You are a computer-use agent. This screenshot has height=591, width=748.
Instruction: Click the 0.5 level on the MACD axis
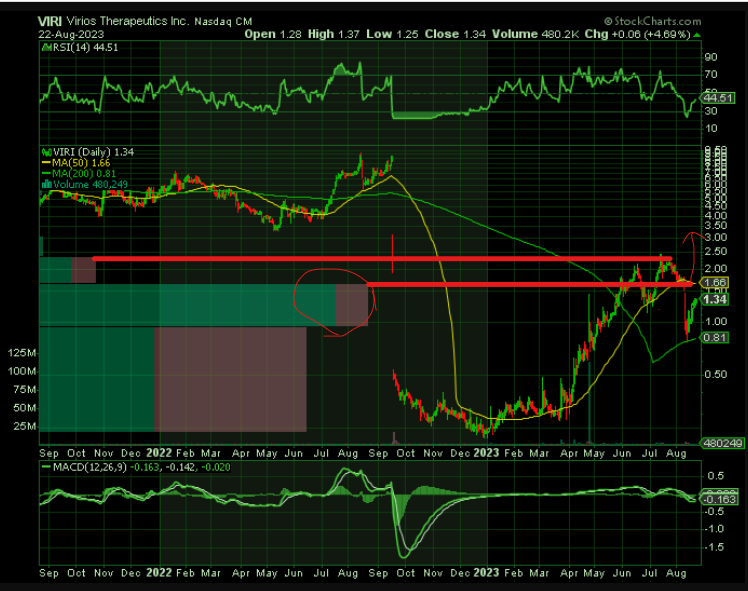[x=716, y=476]
